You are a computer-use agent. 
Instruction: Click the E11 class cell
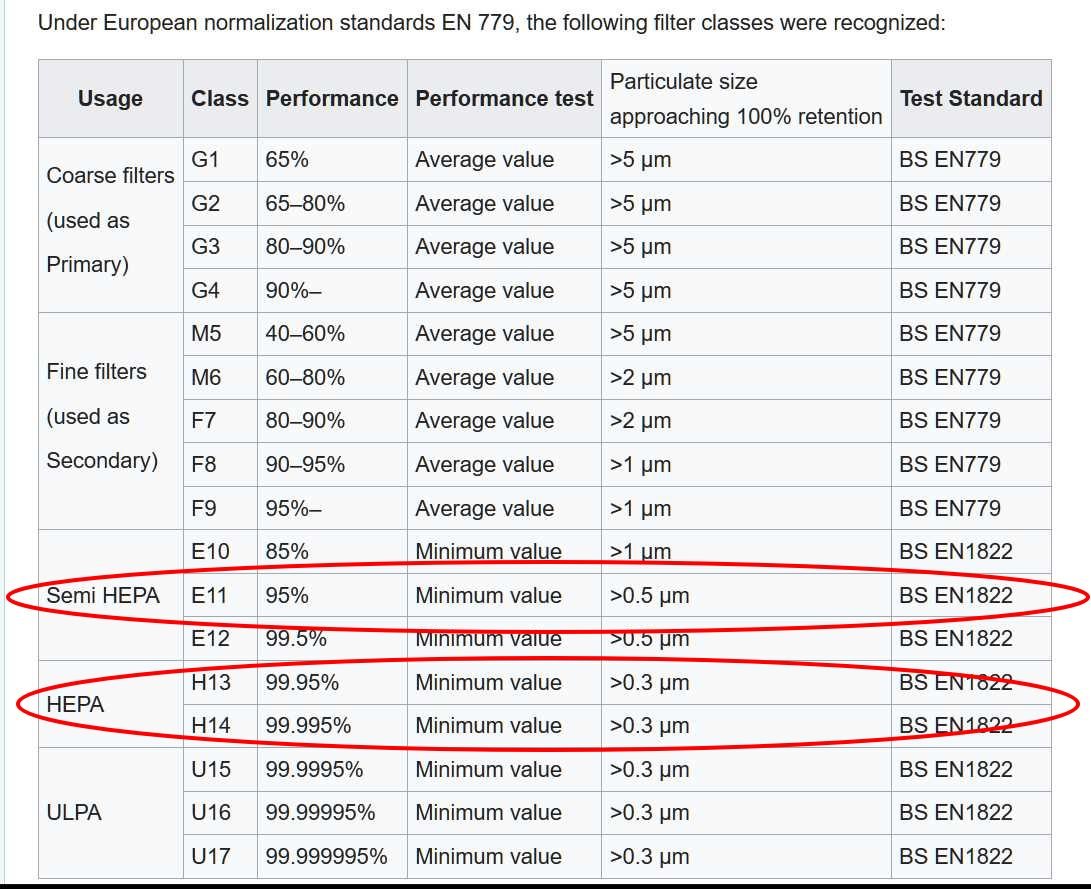point(209,596)
